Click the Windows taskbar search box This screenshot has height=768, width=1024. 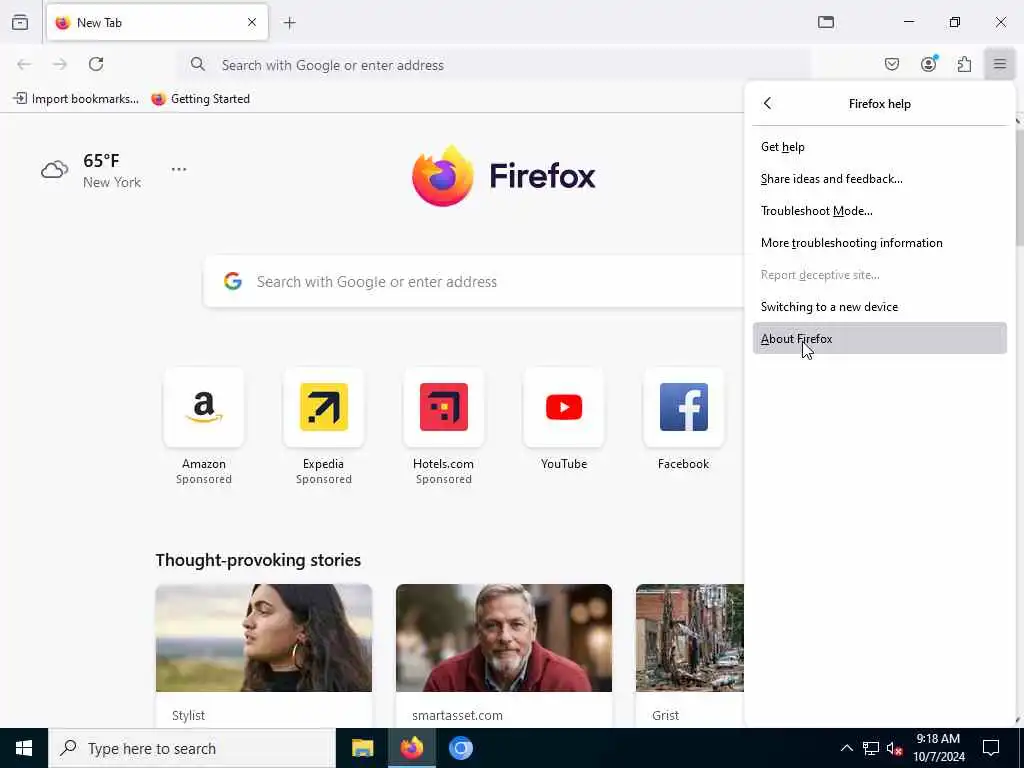(x=192, y=748)
